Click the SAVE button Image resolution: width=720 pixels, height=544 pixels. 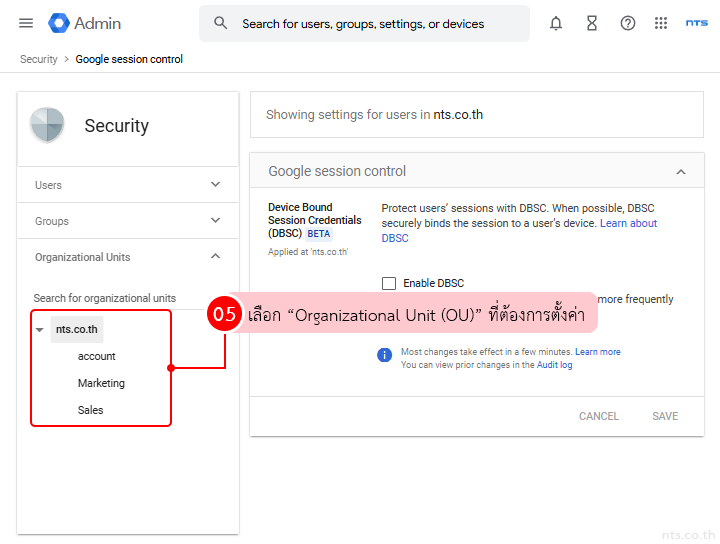pyautogui.click(x=665, y=416)
